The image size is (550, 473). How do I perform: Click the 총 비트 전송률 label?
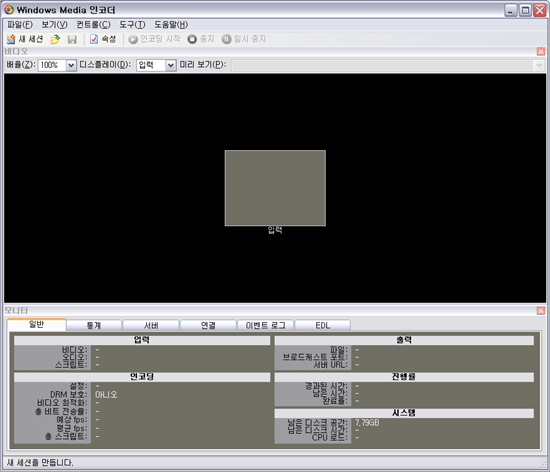pyautogui.click(x=61, y=411)
